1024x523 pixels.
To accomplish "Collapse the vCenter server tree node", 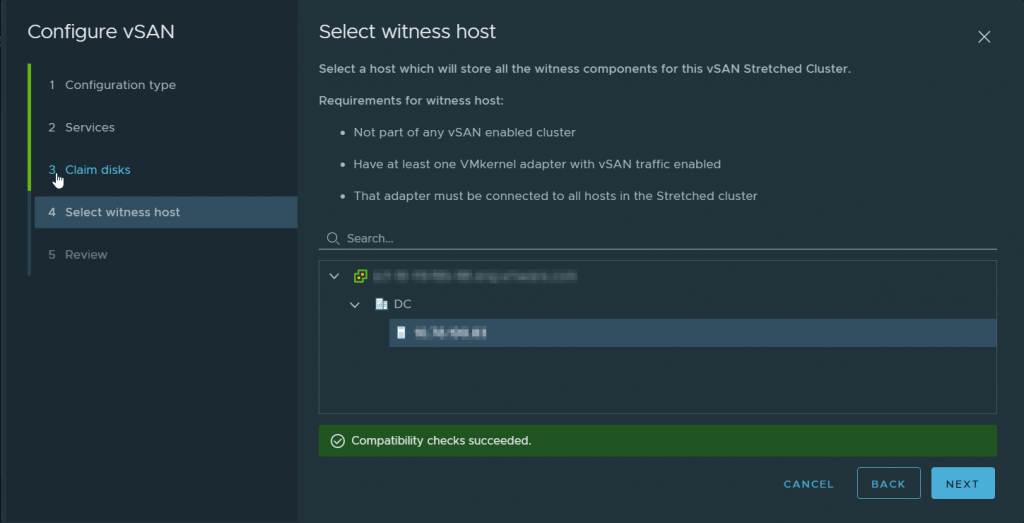I will pos(334,276).
